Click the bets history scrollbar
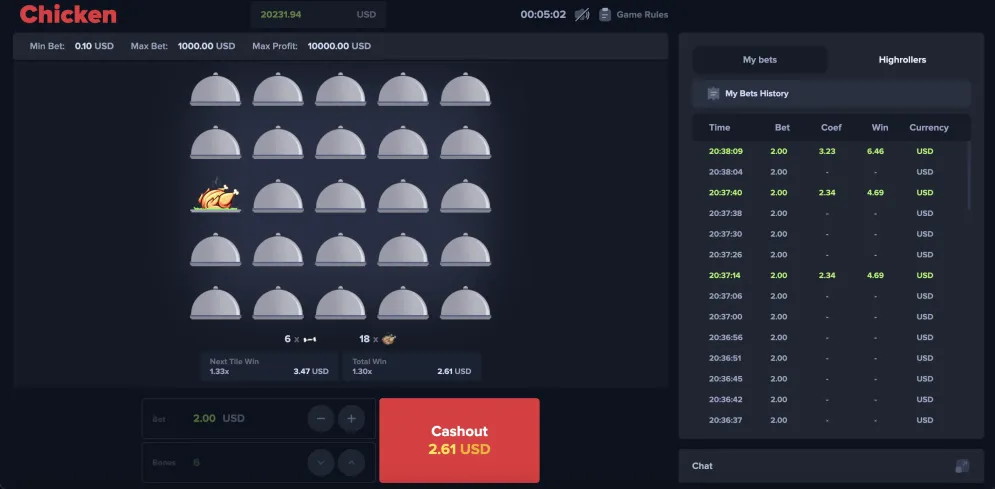Image resolution: width=995 pixels, height=489 pixels. pos(968,176)
